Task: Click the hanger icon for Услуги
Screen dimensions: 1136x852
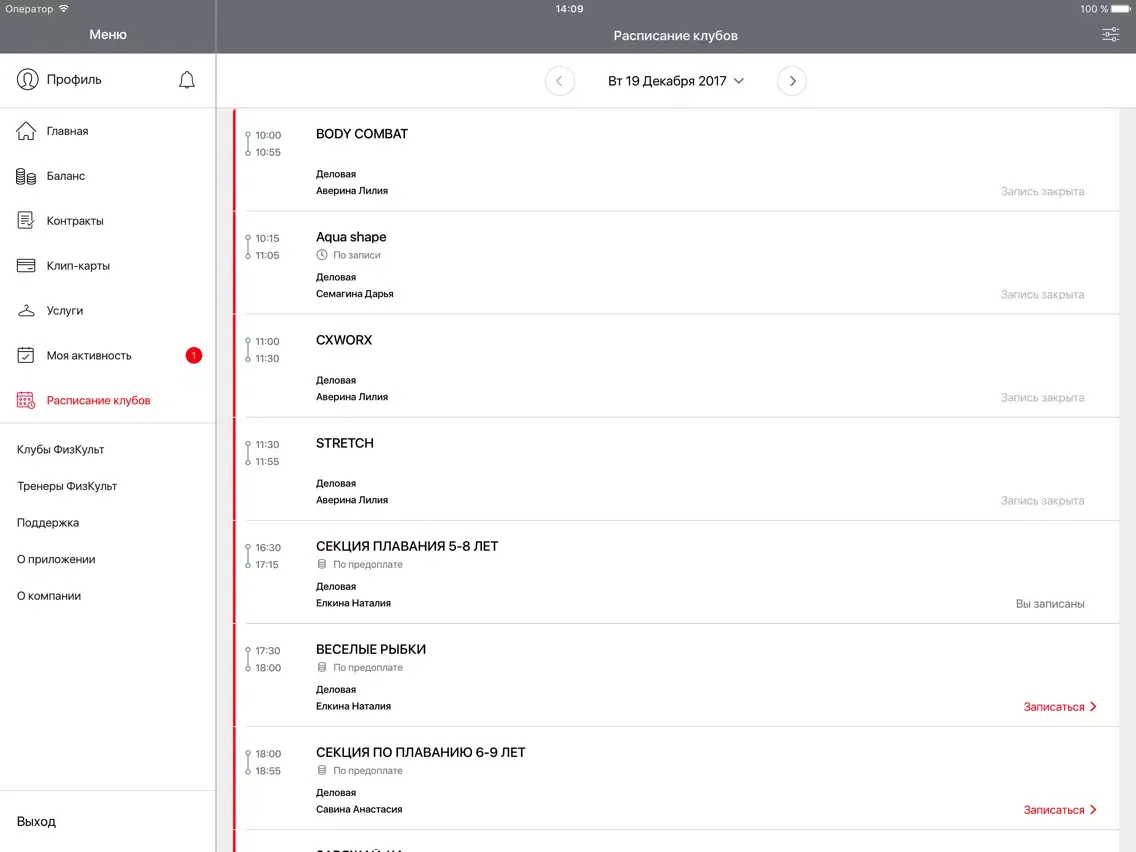Action: pyautogui.click(x=26, y=311)
